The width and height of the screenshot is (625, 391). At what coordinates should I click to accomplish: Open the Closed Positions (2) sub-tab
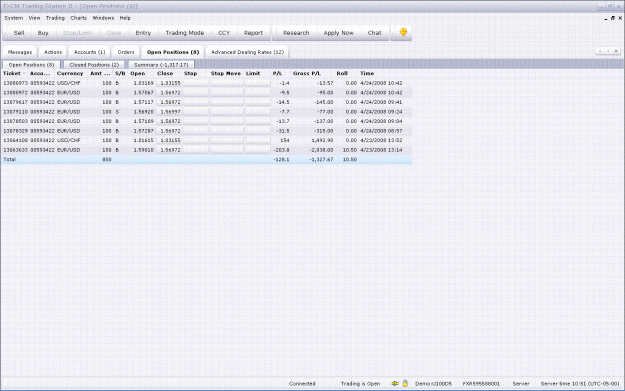point(94,65)
